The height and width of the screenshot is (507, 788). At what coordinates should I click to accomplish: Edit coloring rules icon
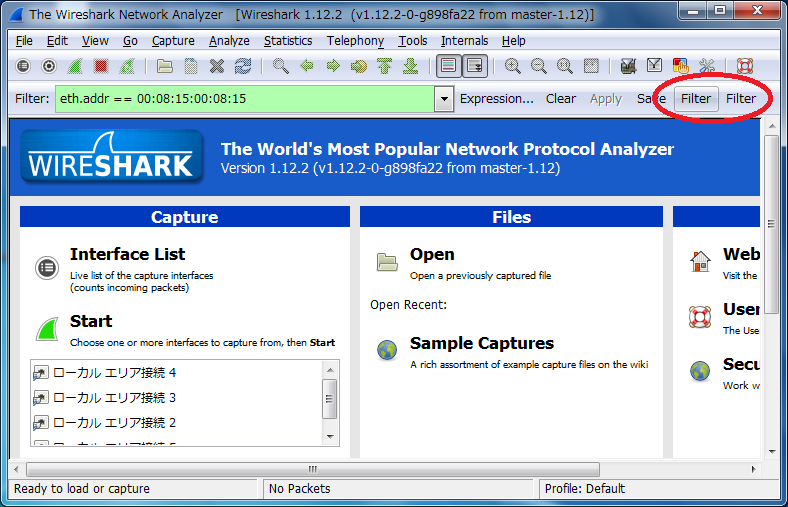click(x=680, y=66)
